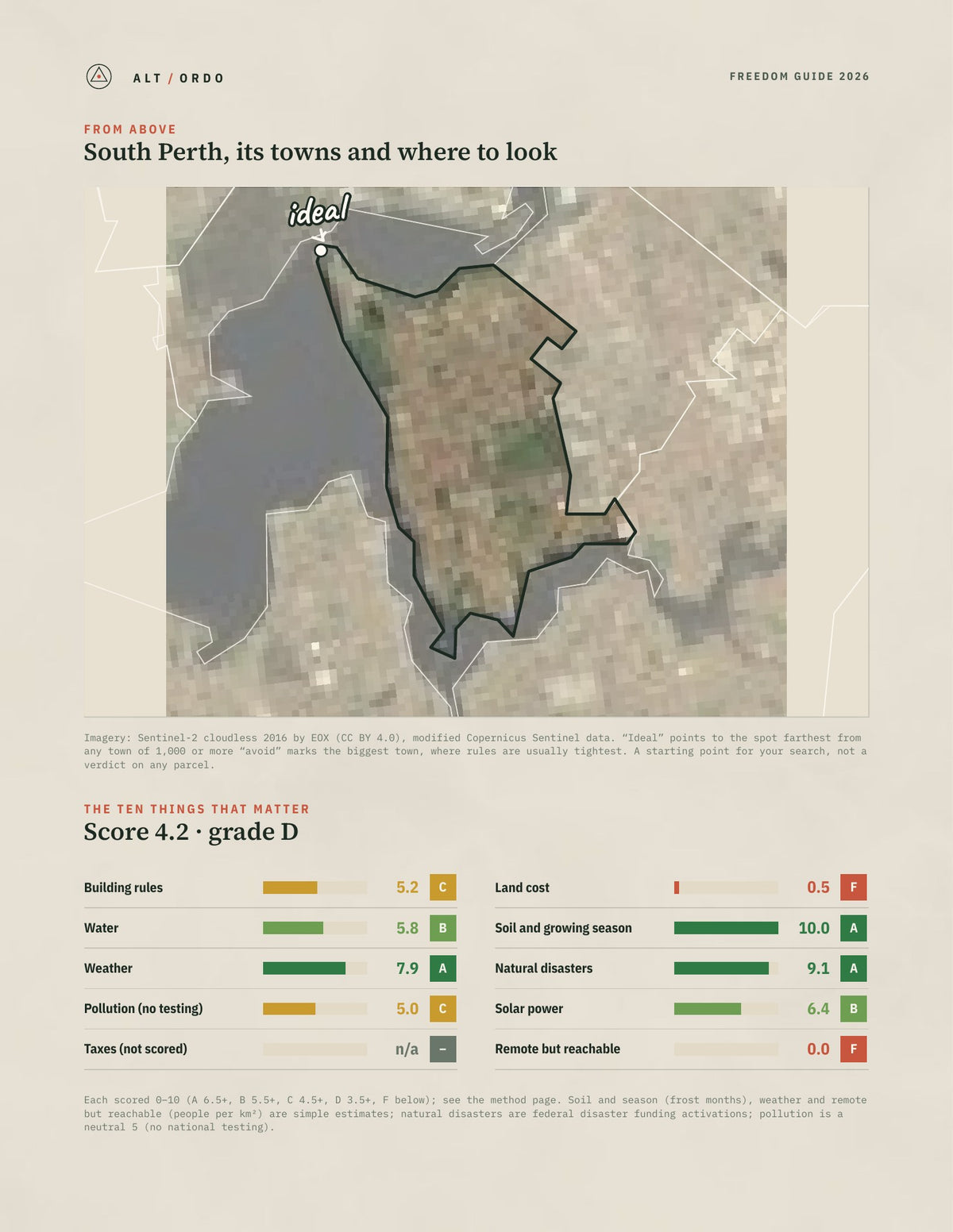Click the C grade badge for Pollution
This screenshot has height=1232, width=953.
pyautogui.click(x=443, y=1009)
